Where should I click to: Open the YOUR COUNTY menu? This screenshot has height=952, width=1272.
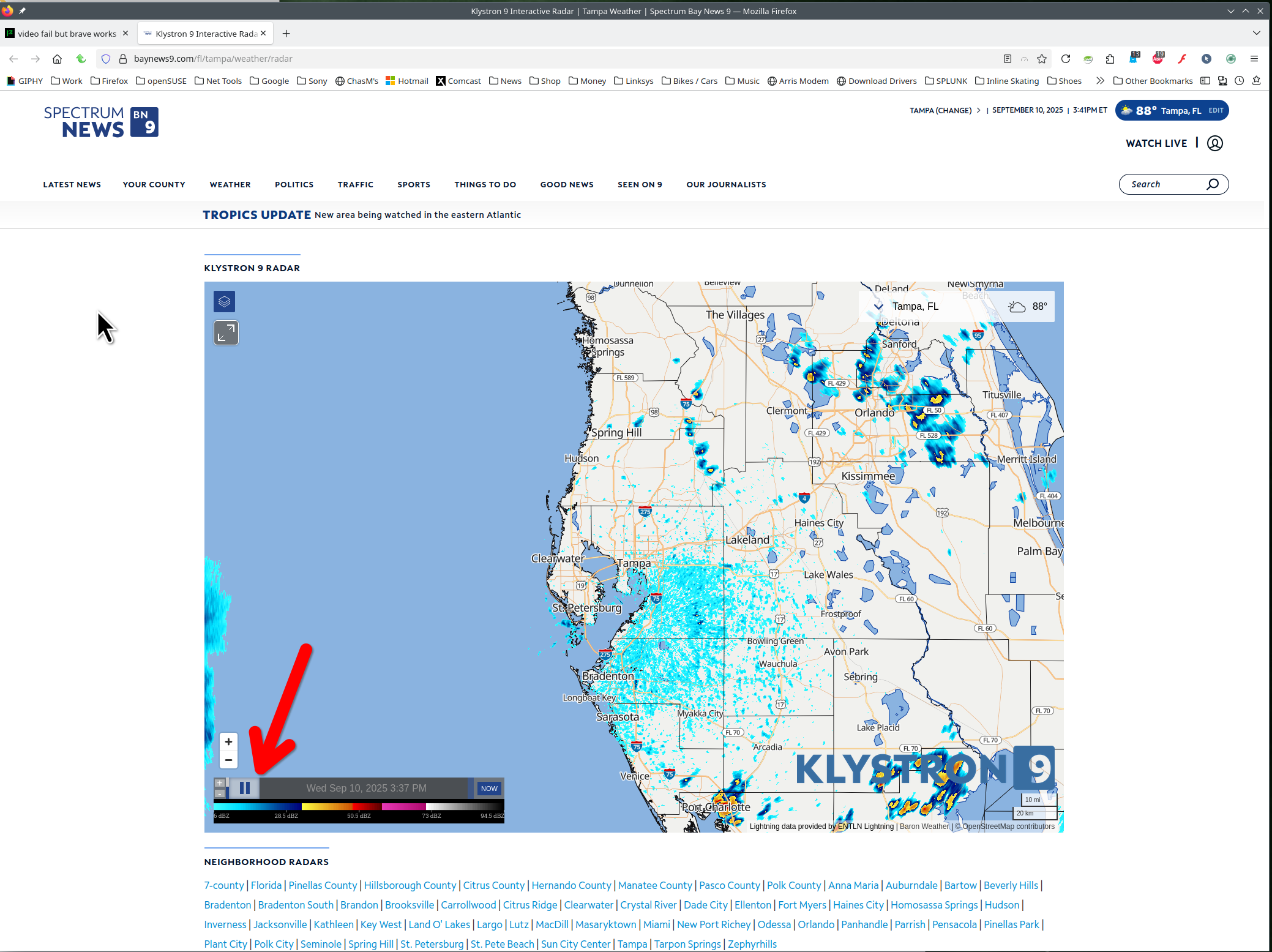[154, 184]
